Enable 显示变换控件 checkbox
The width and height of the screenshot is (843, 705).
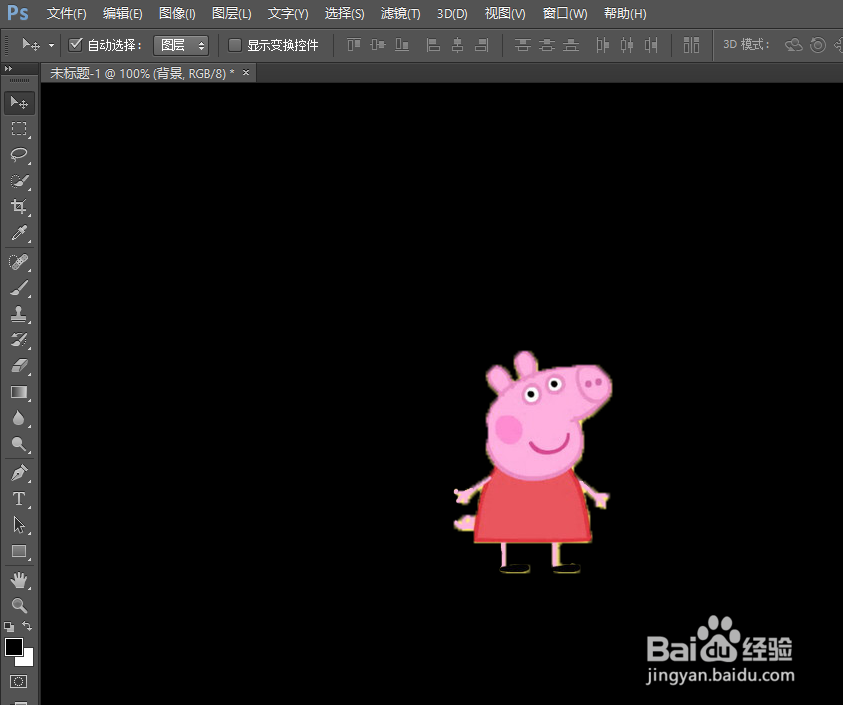[235, 45]
